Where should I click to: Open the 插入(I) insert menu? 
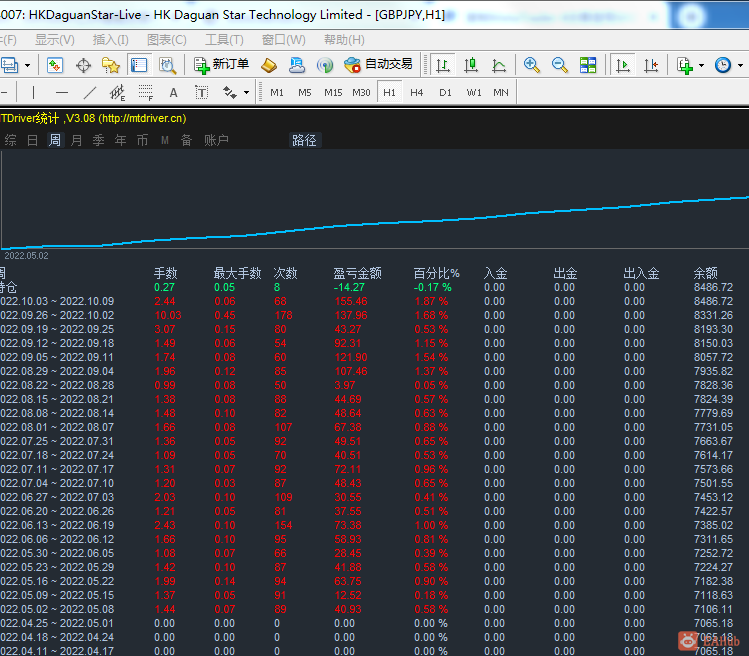[110, 40]
